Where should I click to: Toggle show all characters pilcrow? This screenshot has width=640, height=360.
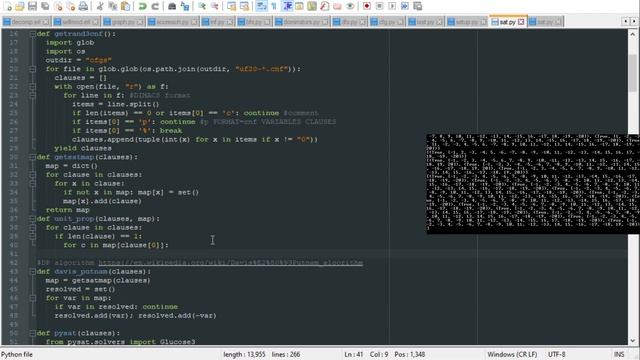point(273,6)
